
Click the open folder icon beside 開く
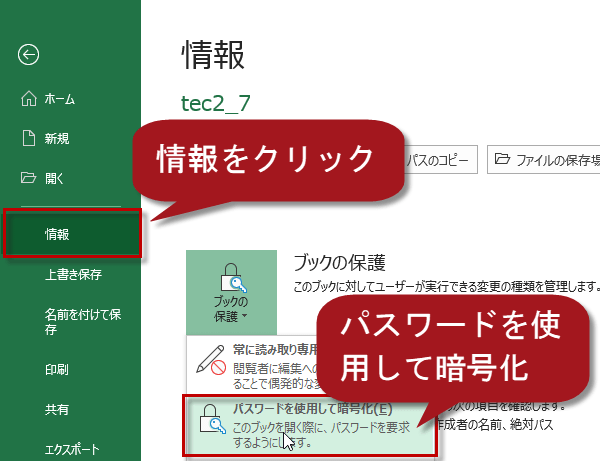pyautogui.click(x=29, y=179)
